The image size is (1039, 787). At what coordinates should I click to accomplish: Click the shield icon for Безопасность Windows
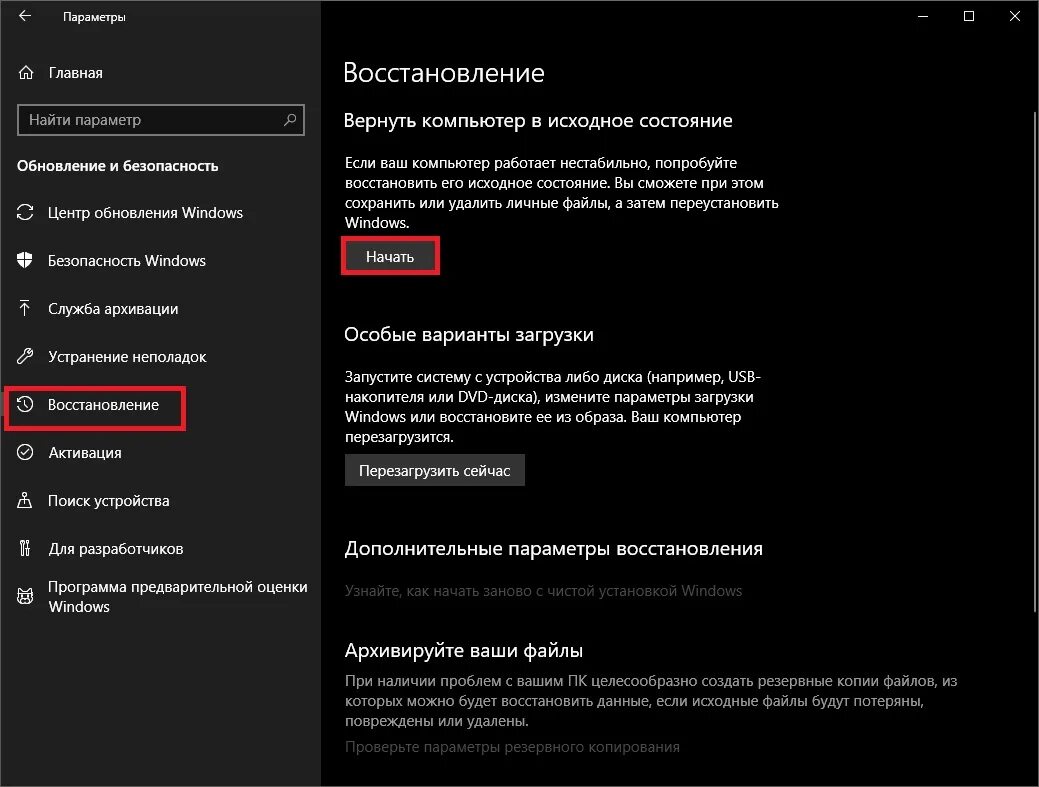coord(25,260)
